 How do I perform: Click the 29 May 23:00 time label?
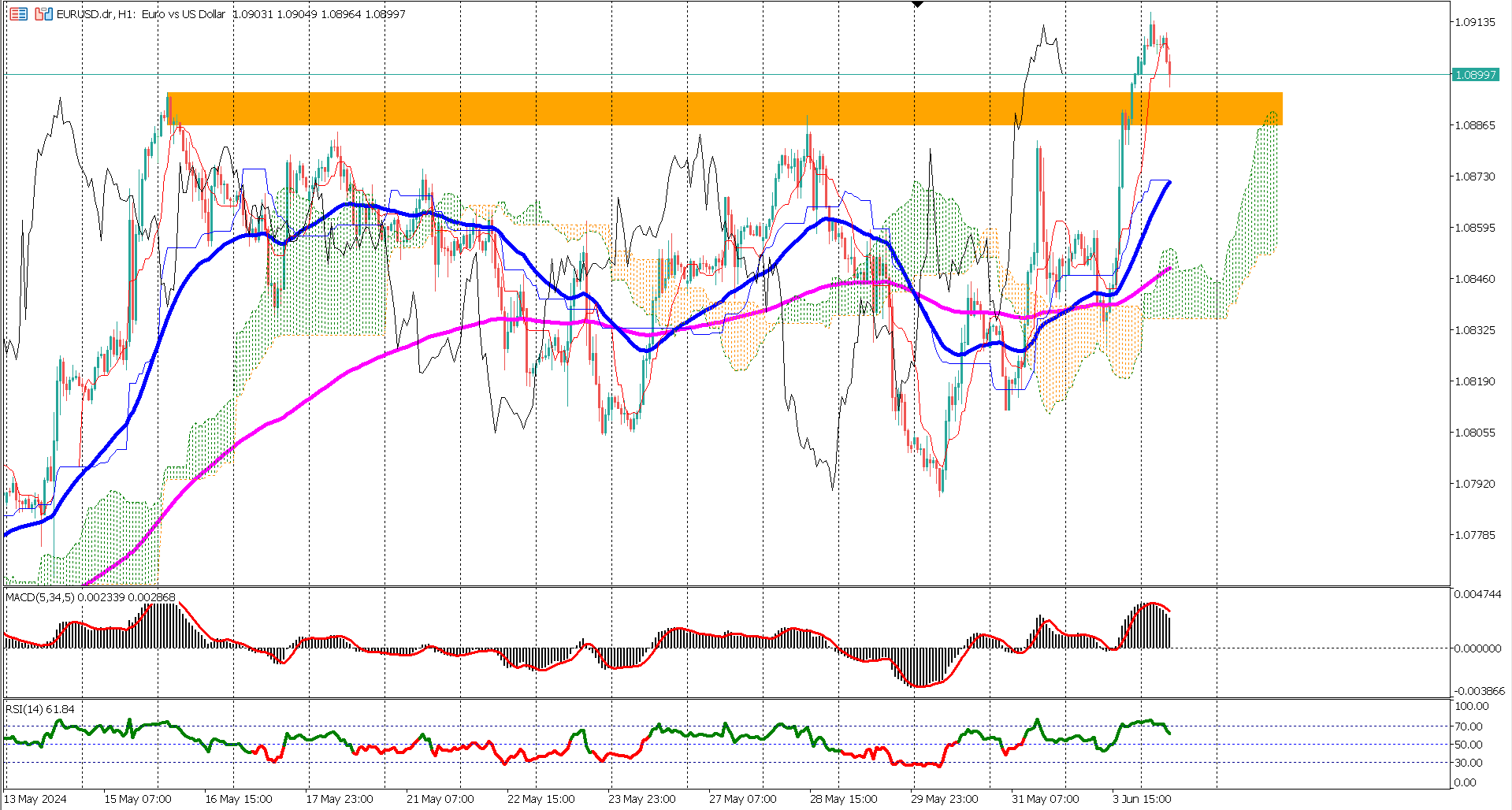944,799
